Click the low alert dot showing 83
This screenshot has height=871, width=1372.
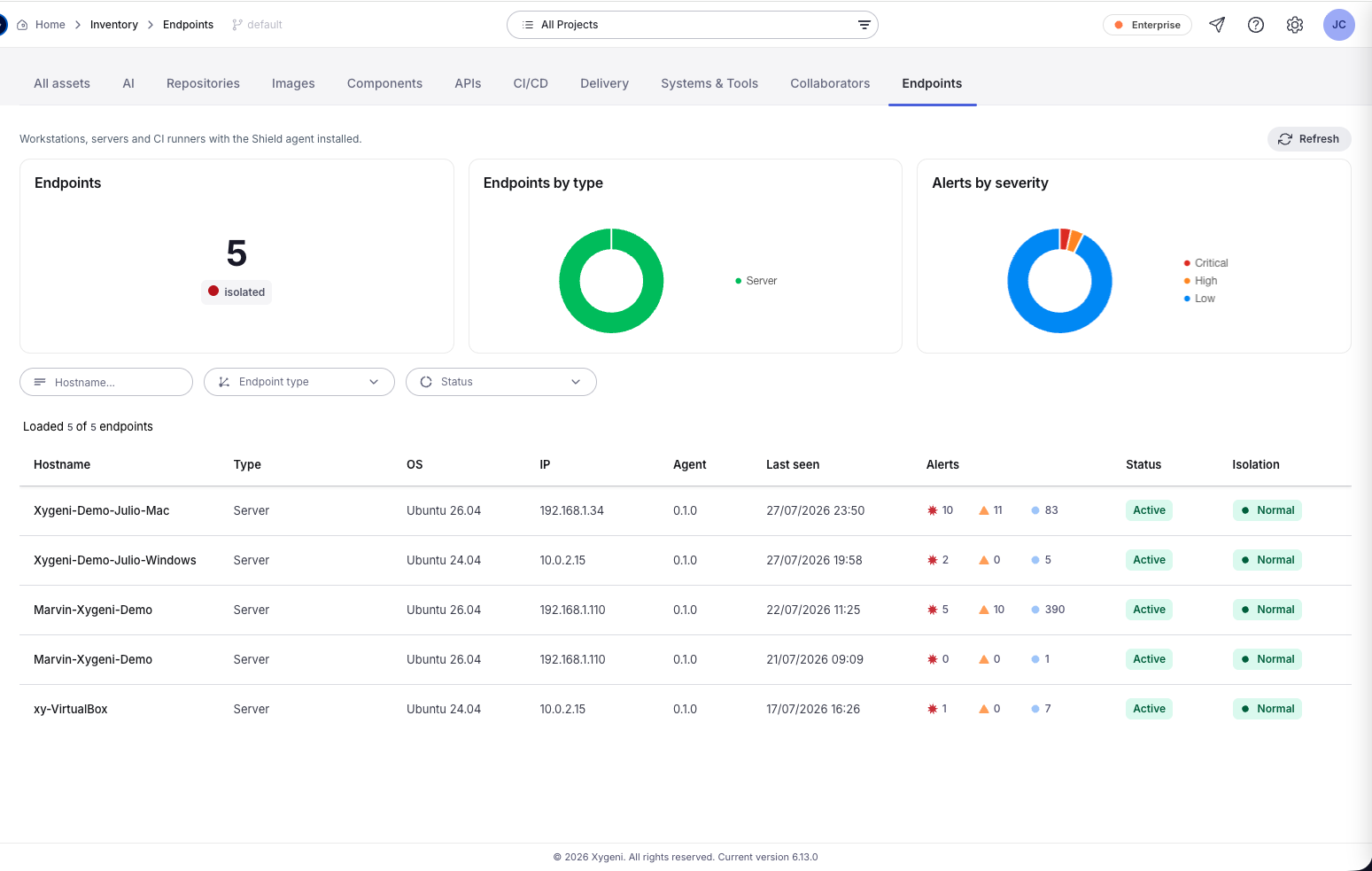pyautogui.click(x=1035, y=510)
